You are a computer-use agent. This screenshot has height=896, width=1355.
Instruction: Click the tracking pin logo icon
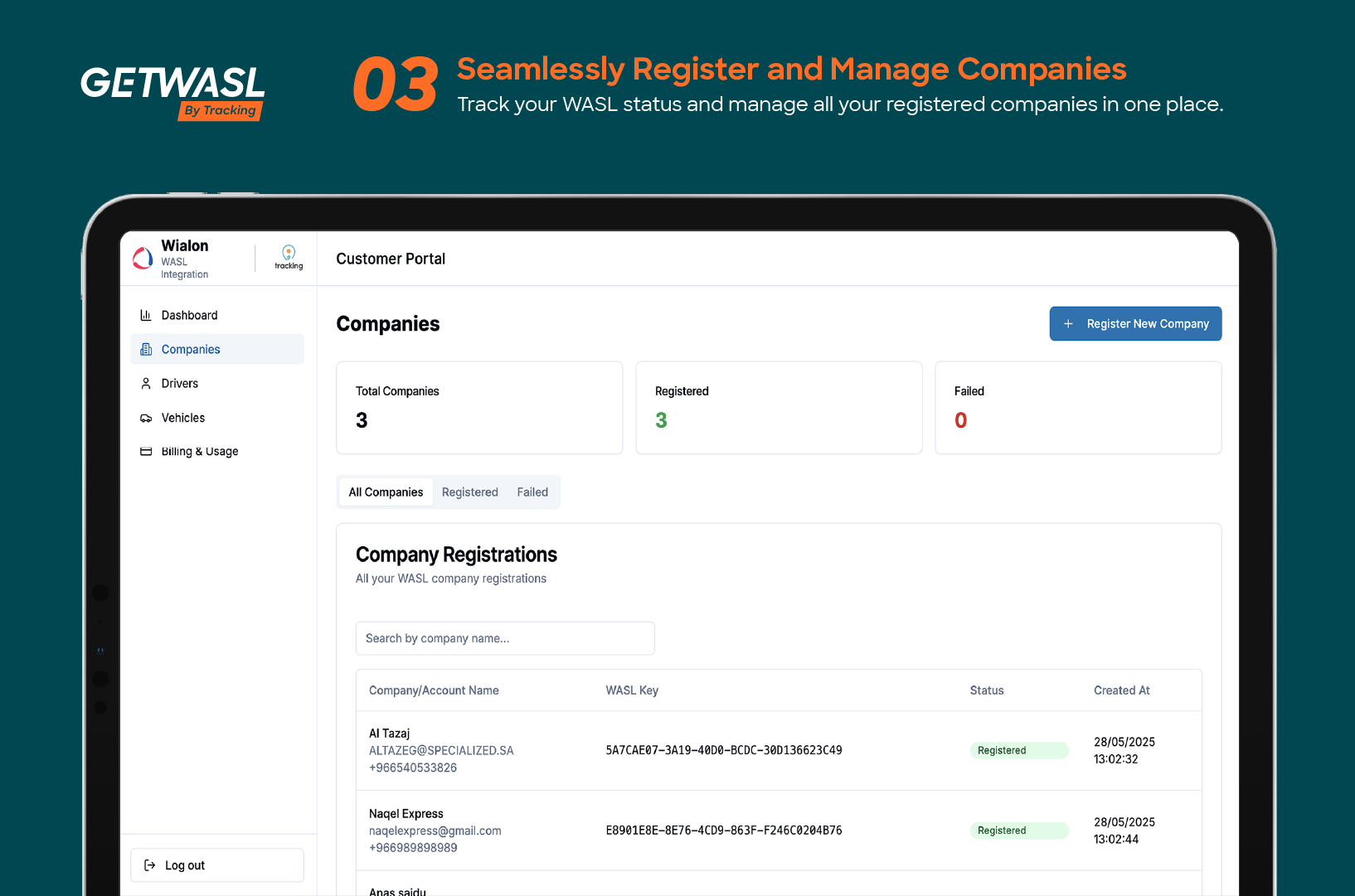click(289, 257)
